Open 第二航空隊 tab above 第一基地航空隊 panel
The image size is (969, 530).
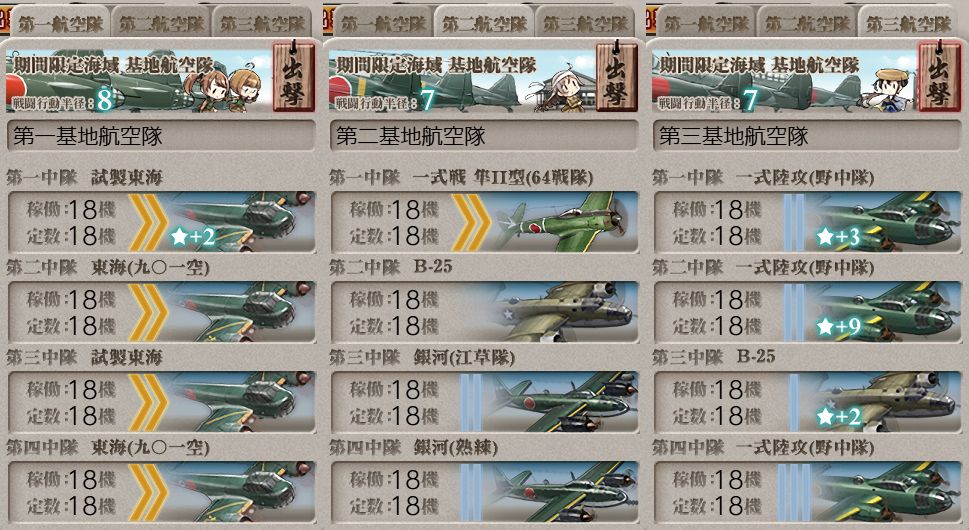pyautogui.click(x=161, y=23)
